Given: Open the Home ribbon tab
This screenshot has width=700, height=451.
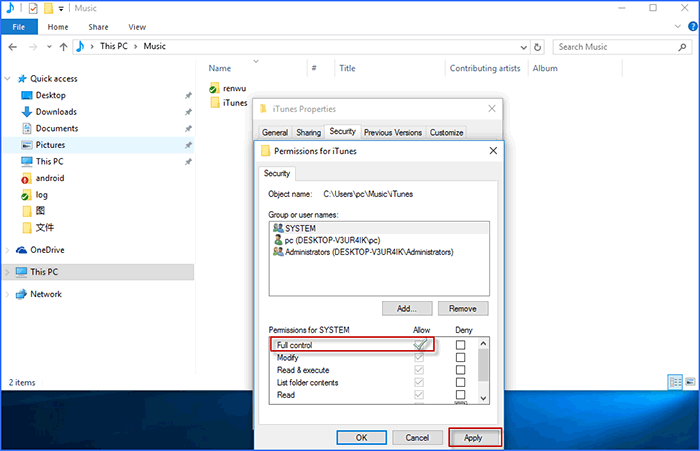Looking at the screenshot, I should click(x=58, y=27).
